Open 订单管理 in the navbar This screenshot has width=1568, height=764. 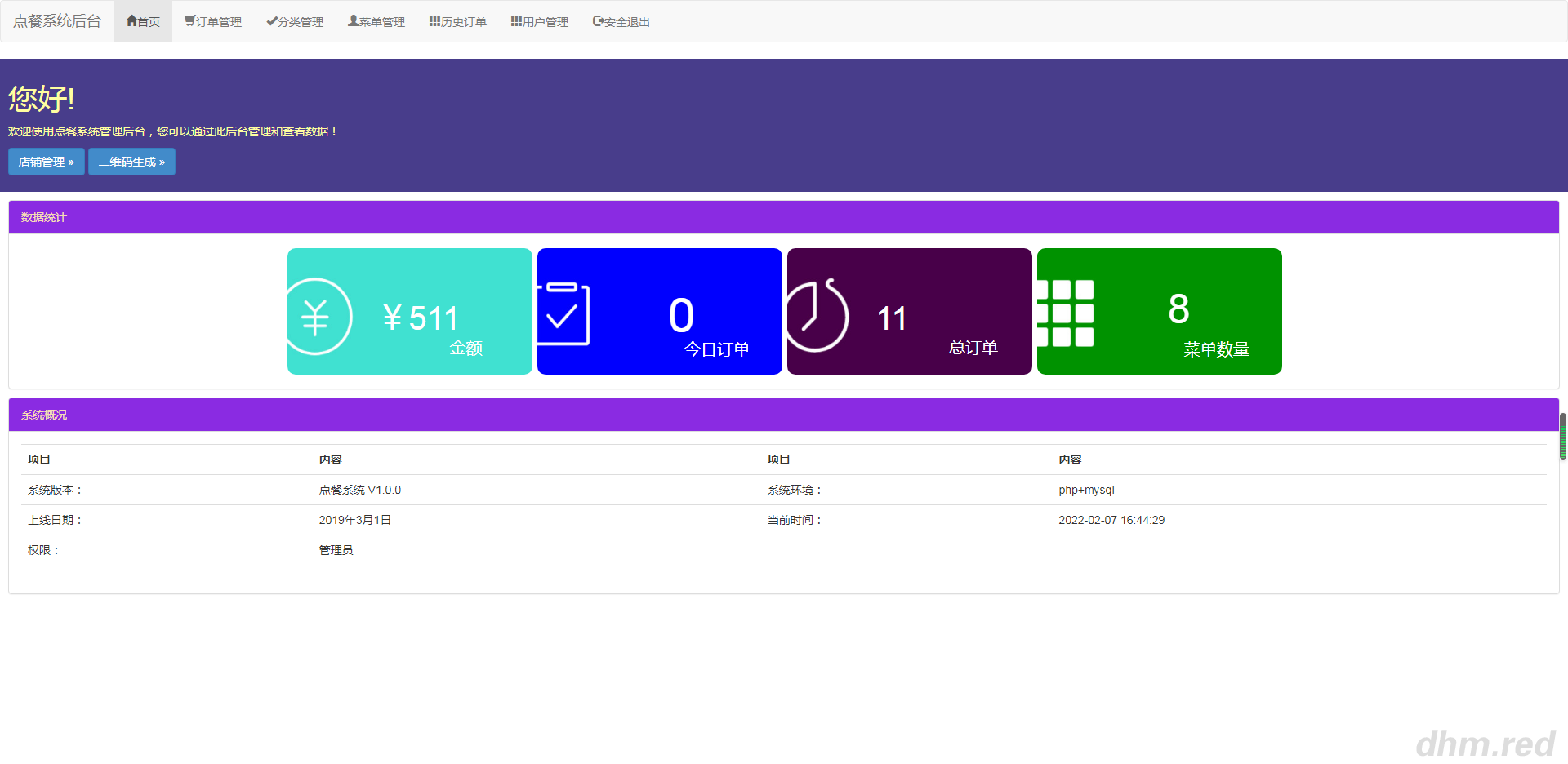click(x=213, y=22)
